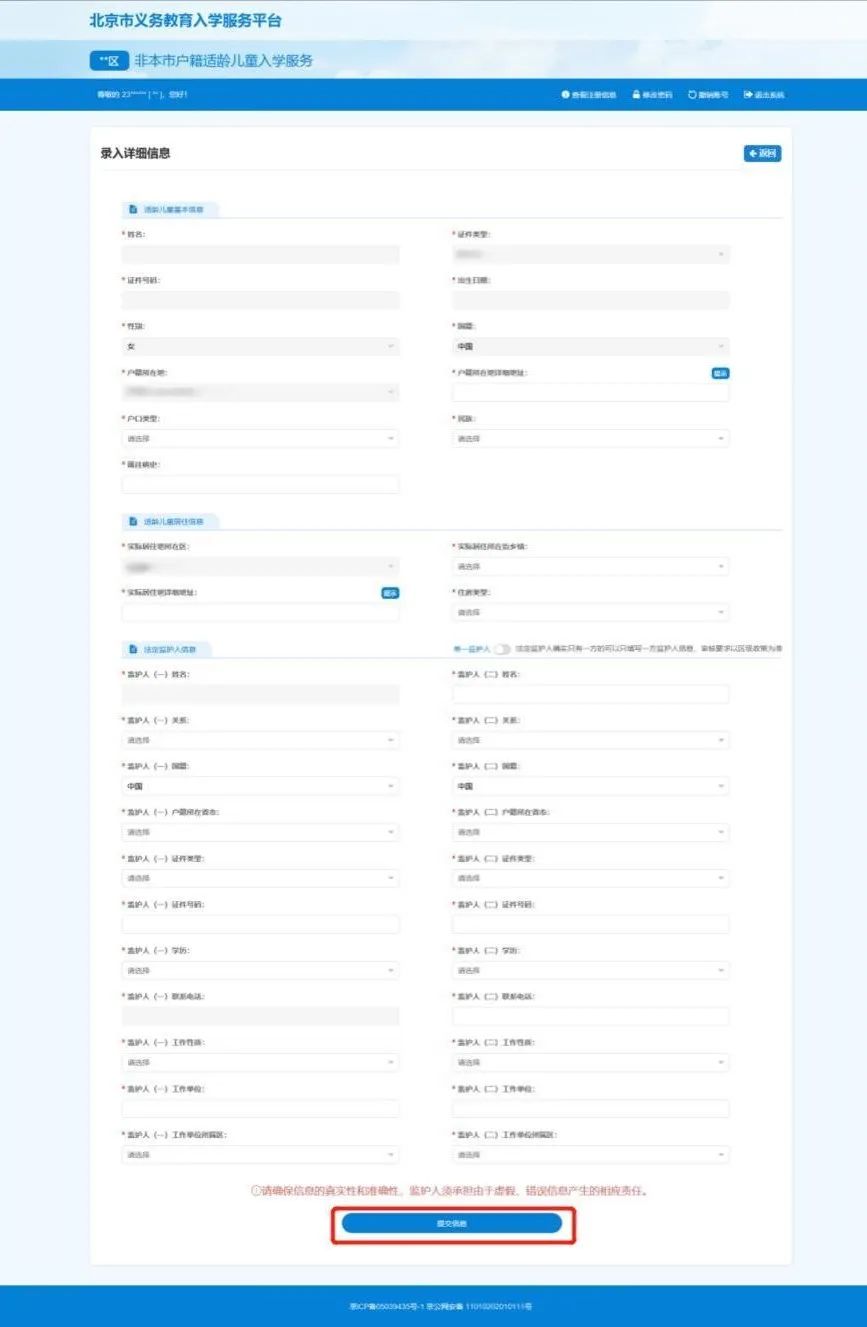Expand the 监护人(一)关系 dropdown
Image resolution: width=867 pixels, height=1327 pixels.
click(x=260, y=740)
